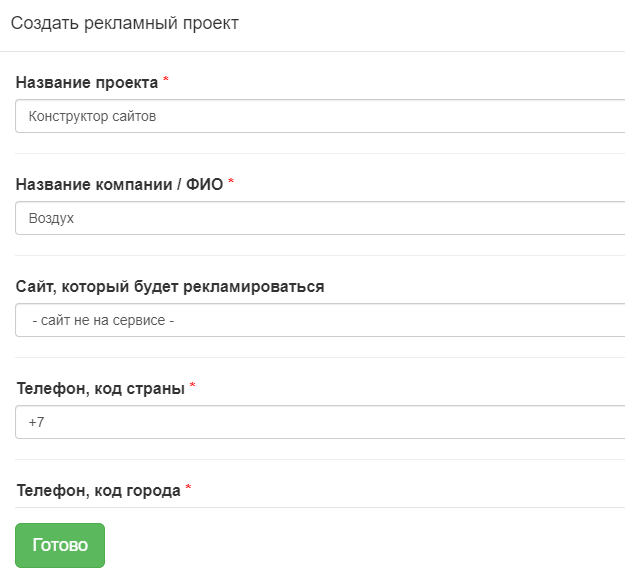Open the сайт не на сервисе dropdown
625x580 pixels.
tap(320, 320)
